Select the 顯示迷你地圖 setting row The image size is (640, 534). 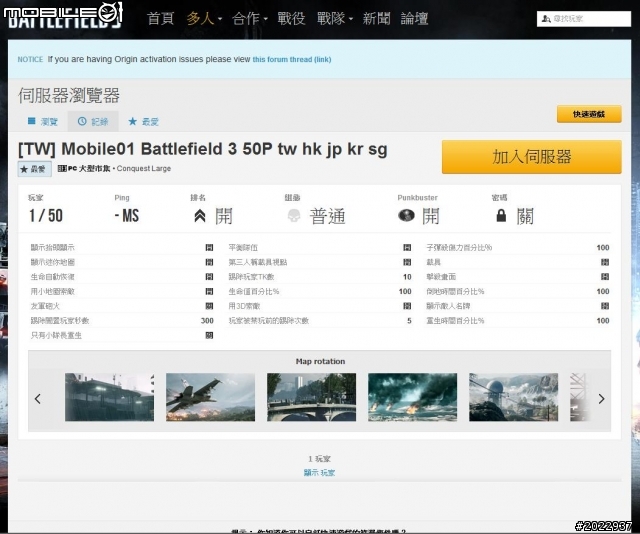tap(122, 262)
